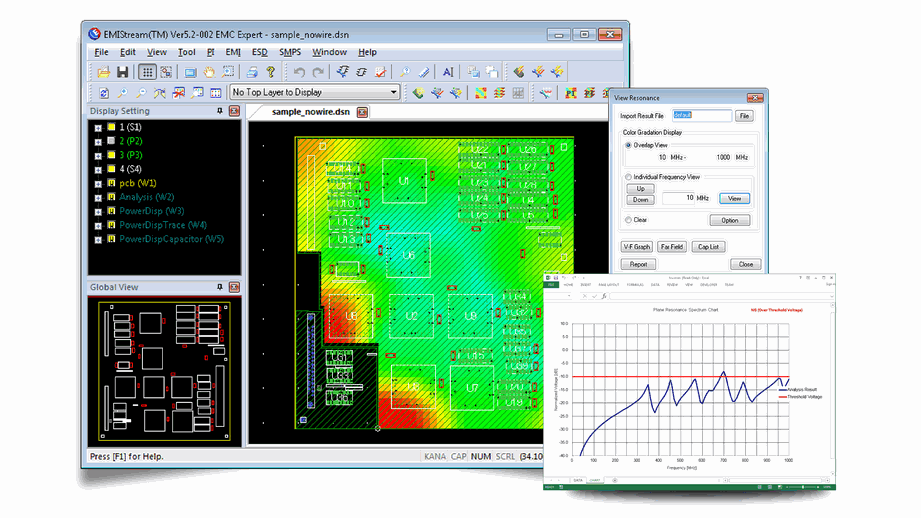The width and height of the screenshot is (921, 518).
Task: Toggle visibility box of layer 3 (P3)
Action: [111, 155]
